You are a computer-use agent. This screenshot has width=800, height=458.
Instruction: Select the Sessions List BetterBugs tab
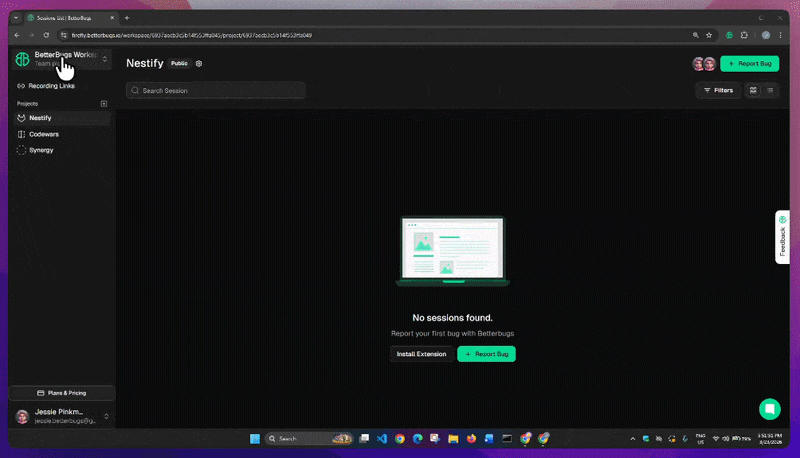pyautogui.click(x=71, y=18)
